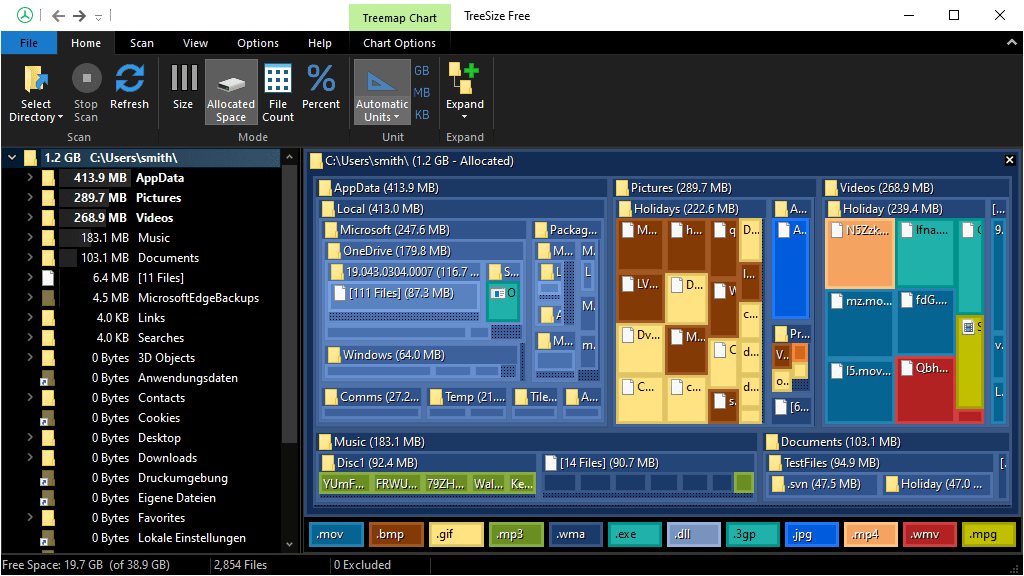This screenshot has height=576, width=1024.
Task: Expand the Music tree node
Action: click(x=30, y=238)
